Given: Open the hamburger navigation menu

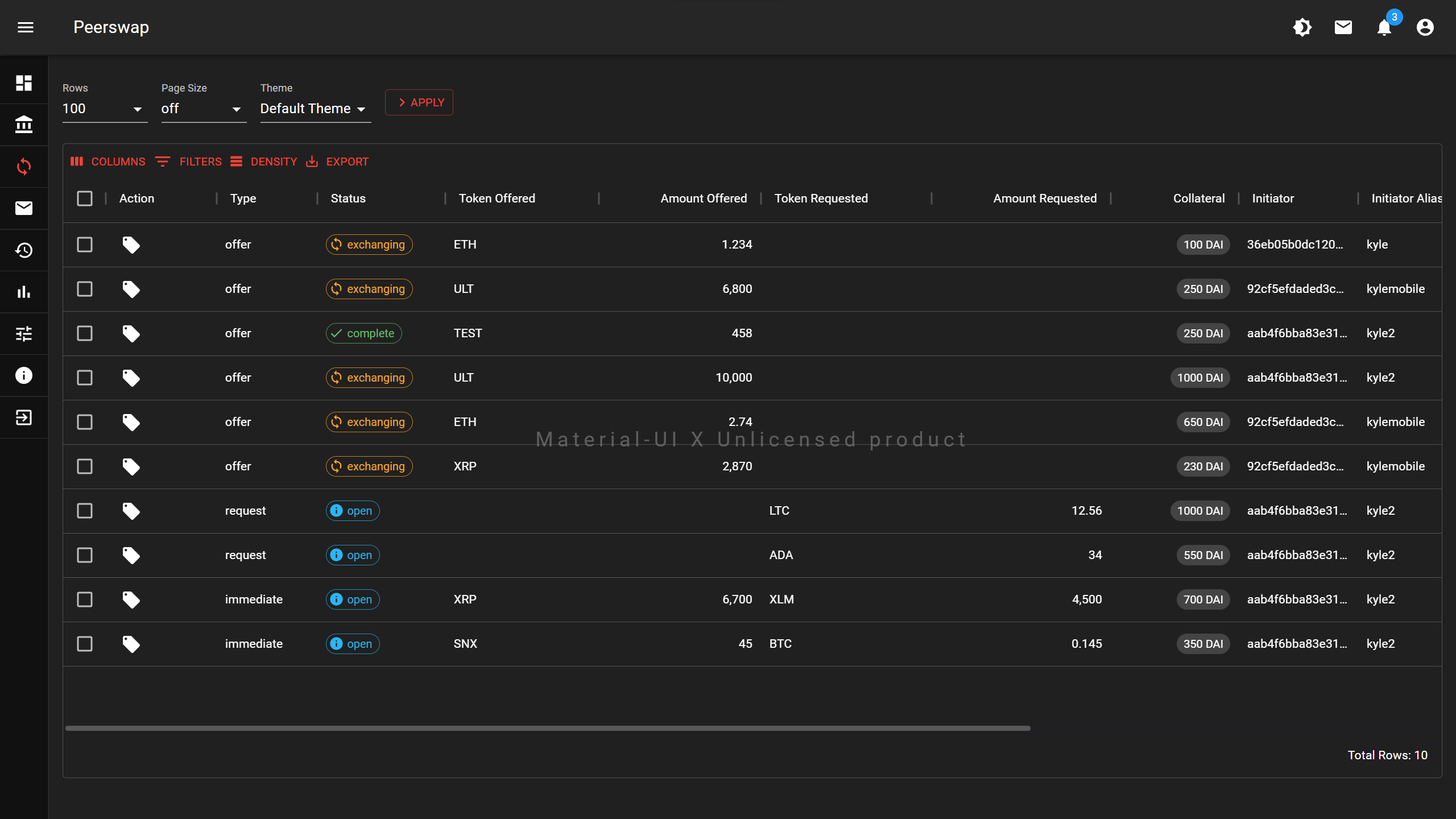Looking at the screenshot, I should click(x=26, y=27).
